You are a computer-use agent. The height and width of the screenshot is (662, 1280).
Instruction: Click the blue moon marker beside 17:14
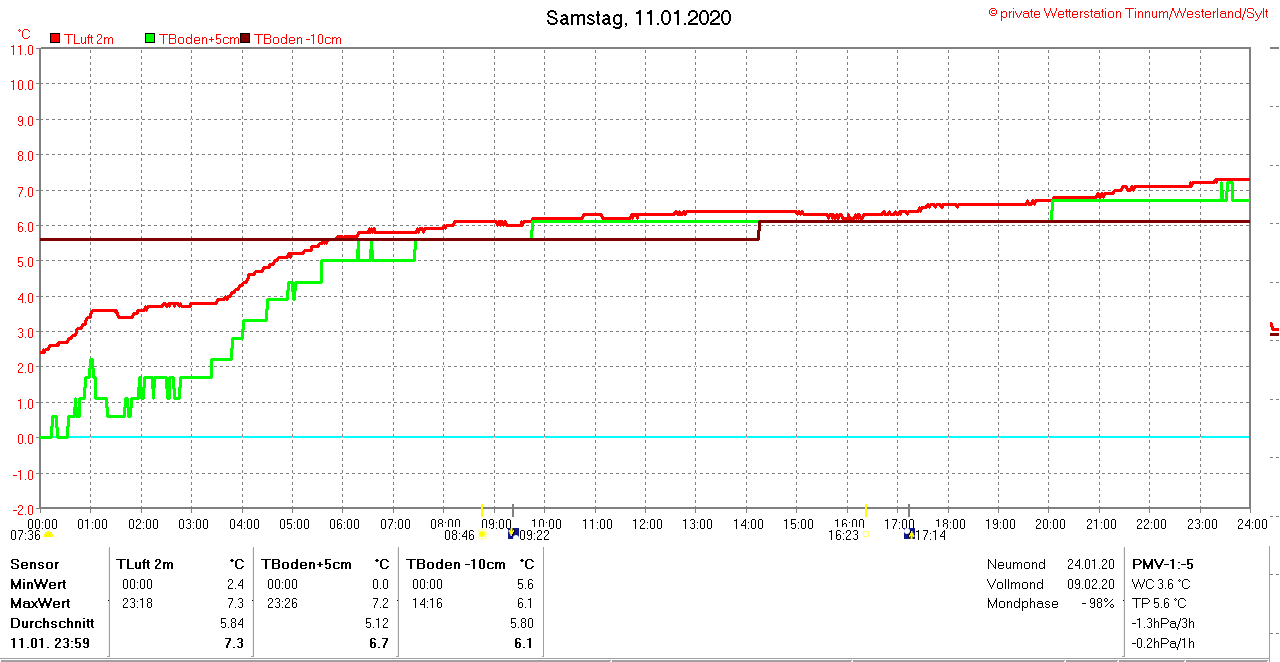909,535
